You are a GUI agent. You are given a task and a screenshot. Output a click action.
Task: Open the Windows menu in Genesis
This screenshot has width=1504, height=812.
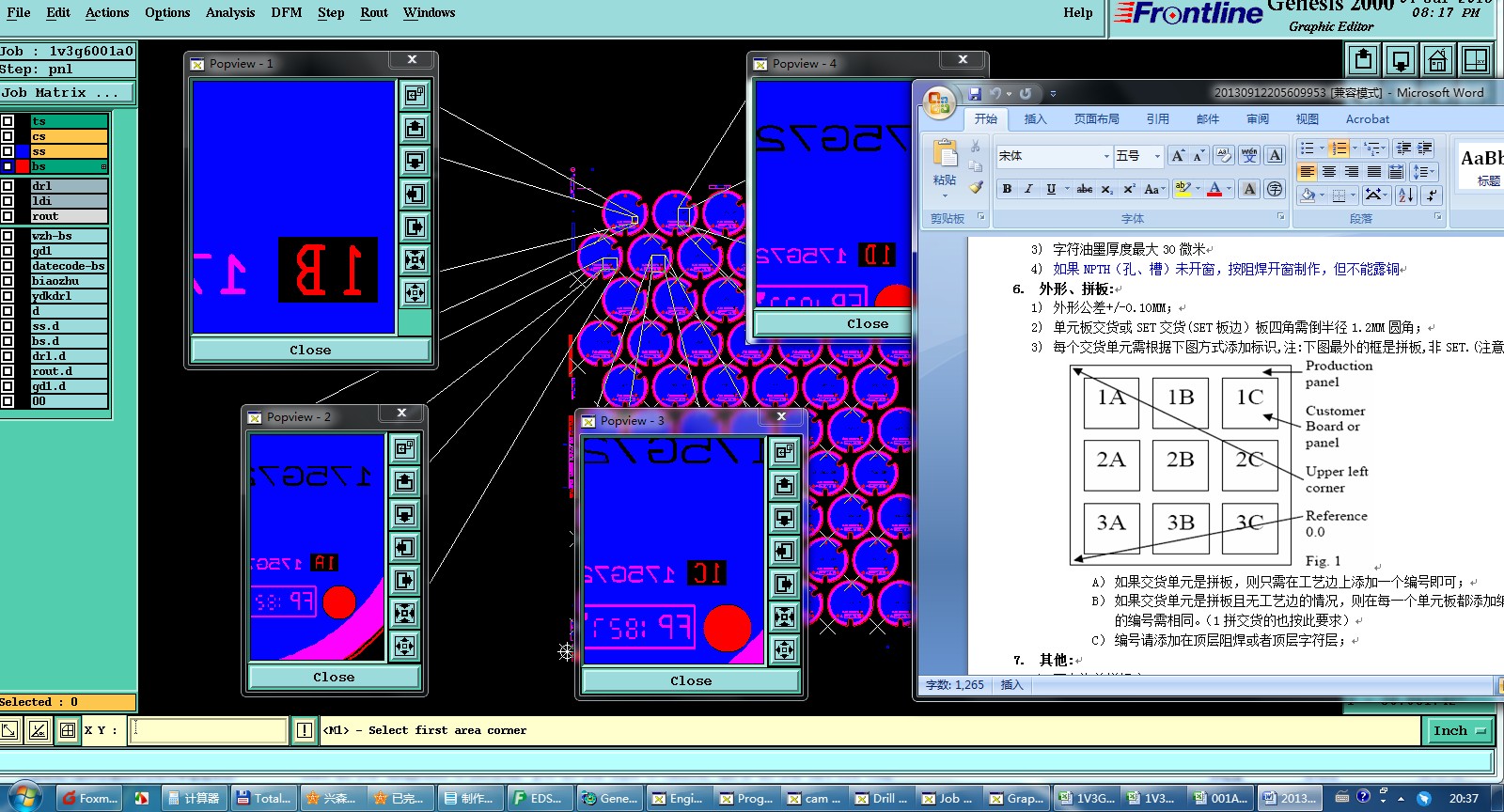429,12
